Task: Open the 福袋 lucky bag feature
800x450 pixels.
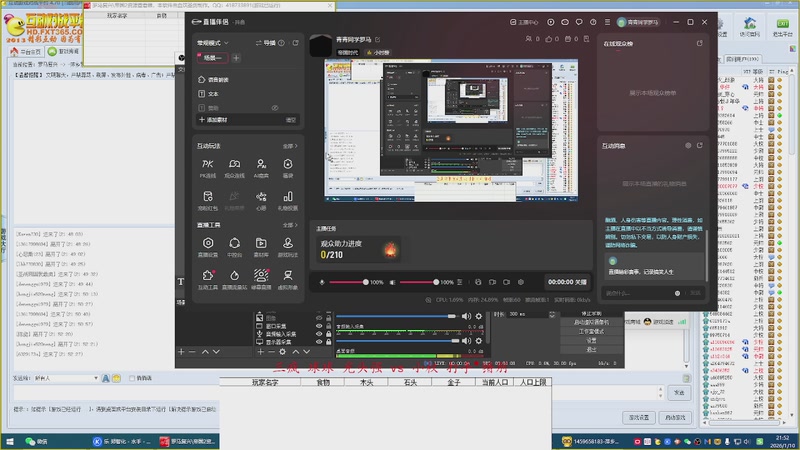Action: (x=288, y=168)
